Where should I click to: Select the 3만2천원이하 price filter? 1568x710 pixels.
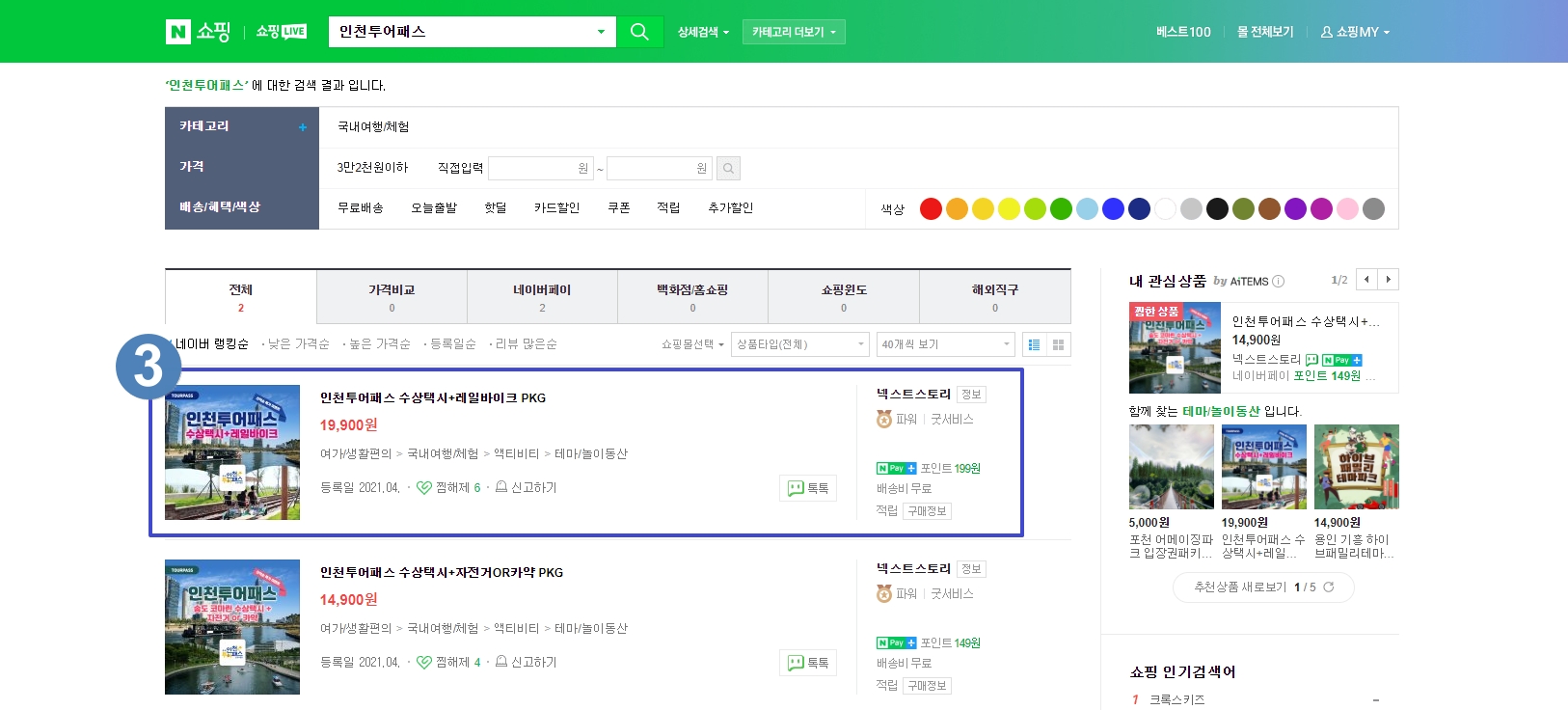[372, 168]
